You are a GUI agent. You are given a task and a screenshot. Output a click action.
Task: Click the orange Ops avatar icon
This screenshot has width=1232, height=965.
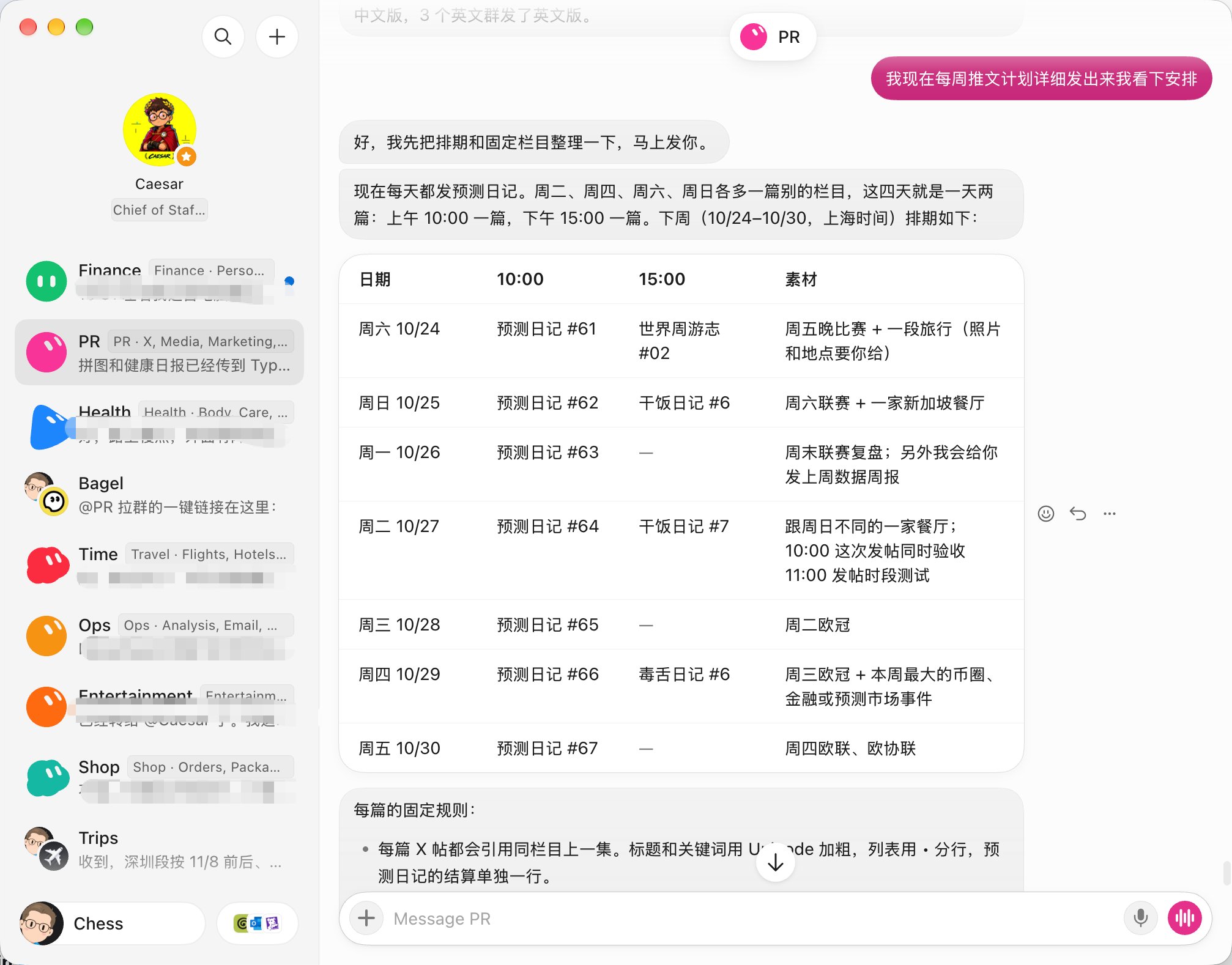(46, 636)
